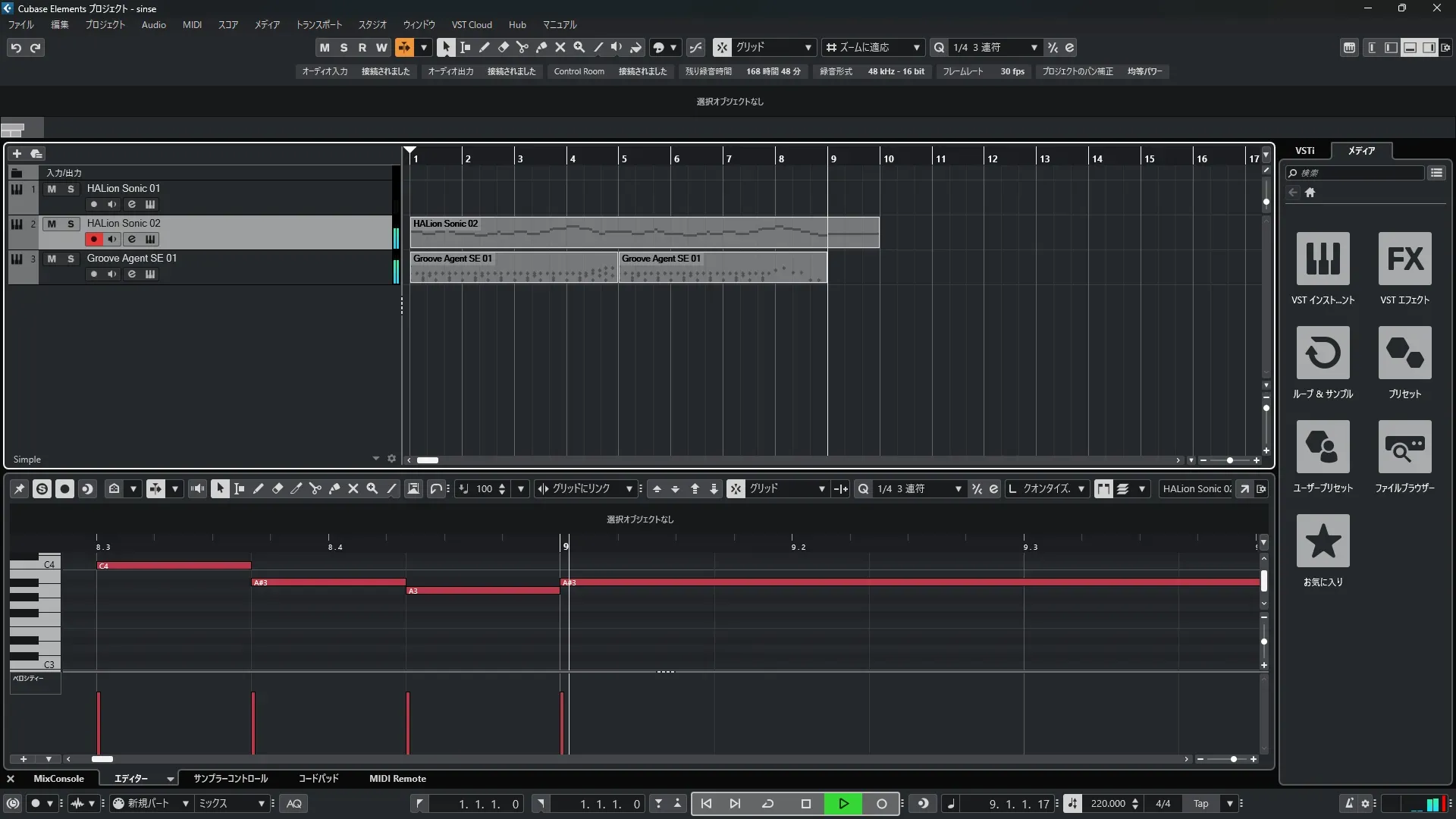This screenshot has height=819, width=1456.
Task: Select the Mute tool in top toolbar
Action: [560, 47]
